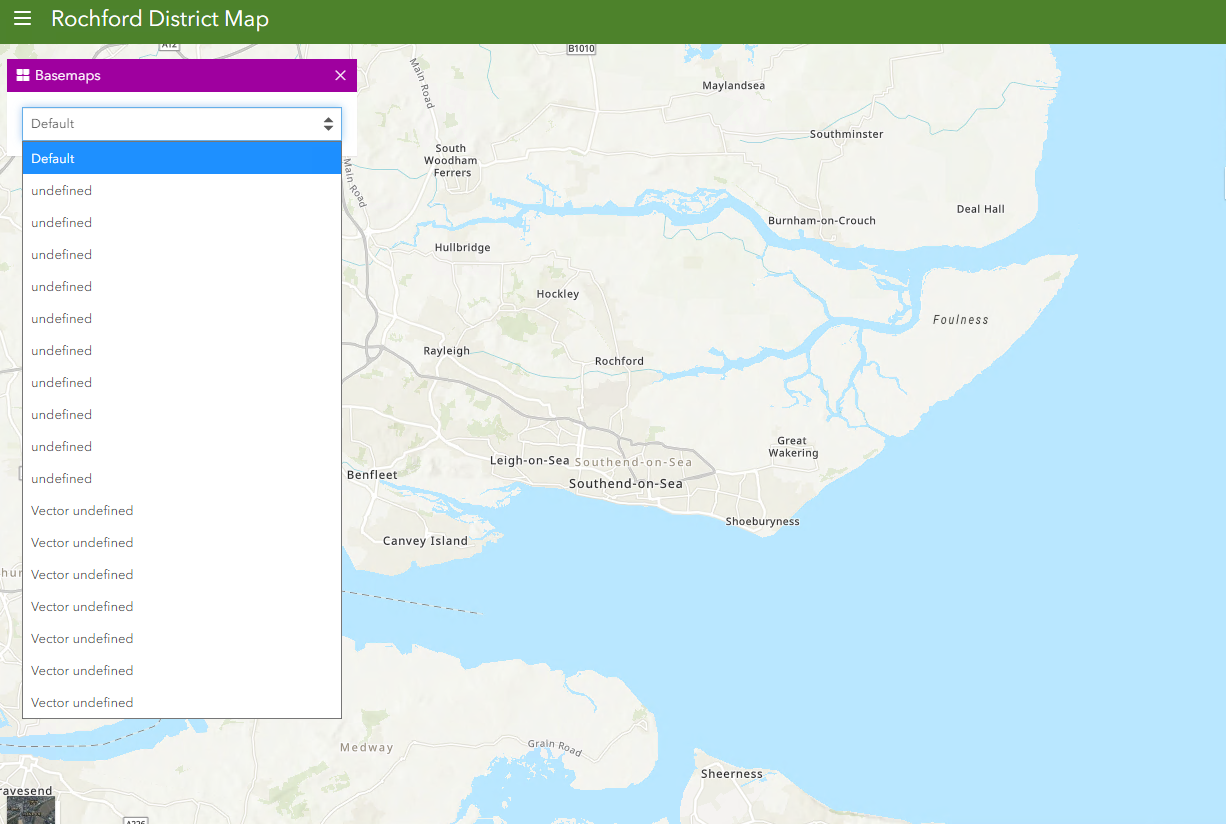Click the Rochford town label on the map
1226x824 pixels.
pos(620,361)
